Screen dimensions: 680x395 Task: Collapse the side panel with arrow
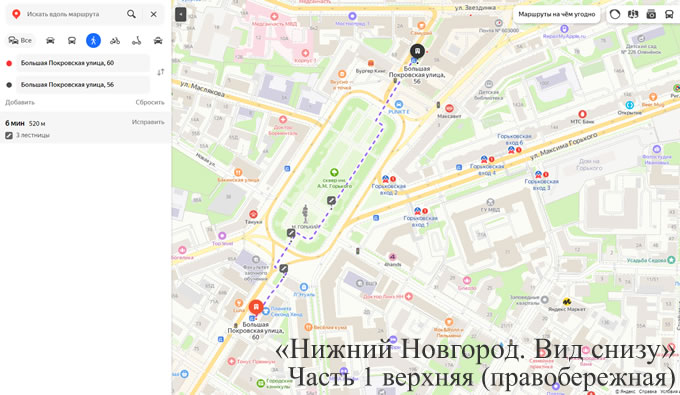[x=180, y=14]
